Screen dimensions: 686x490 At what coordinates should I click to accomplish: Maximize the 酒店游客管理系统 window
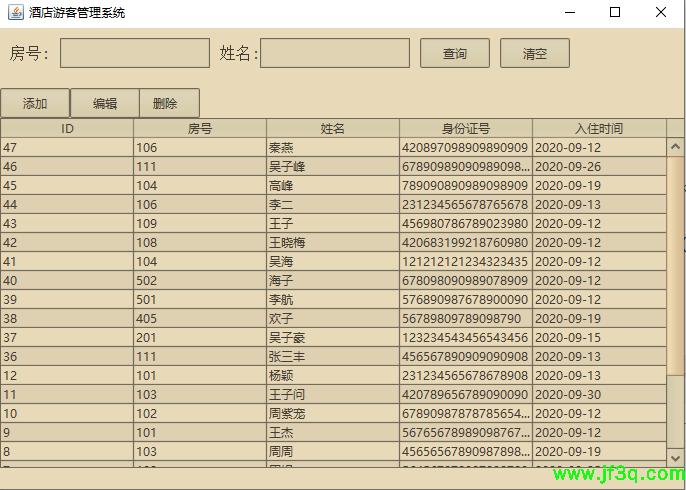(x=615, y=13)
